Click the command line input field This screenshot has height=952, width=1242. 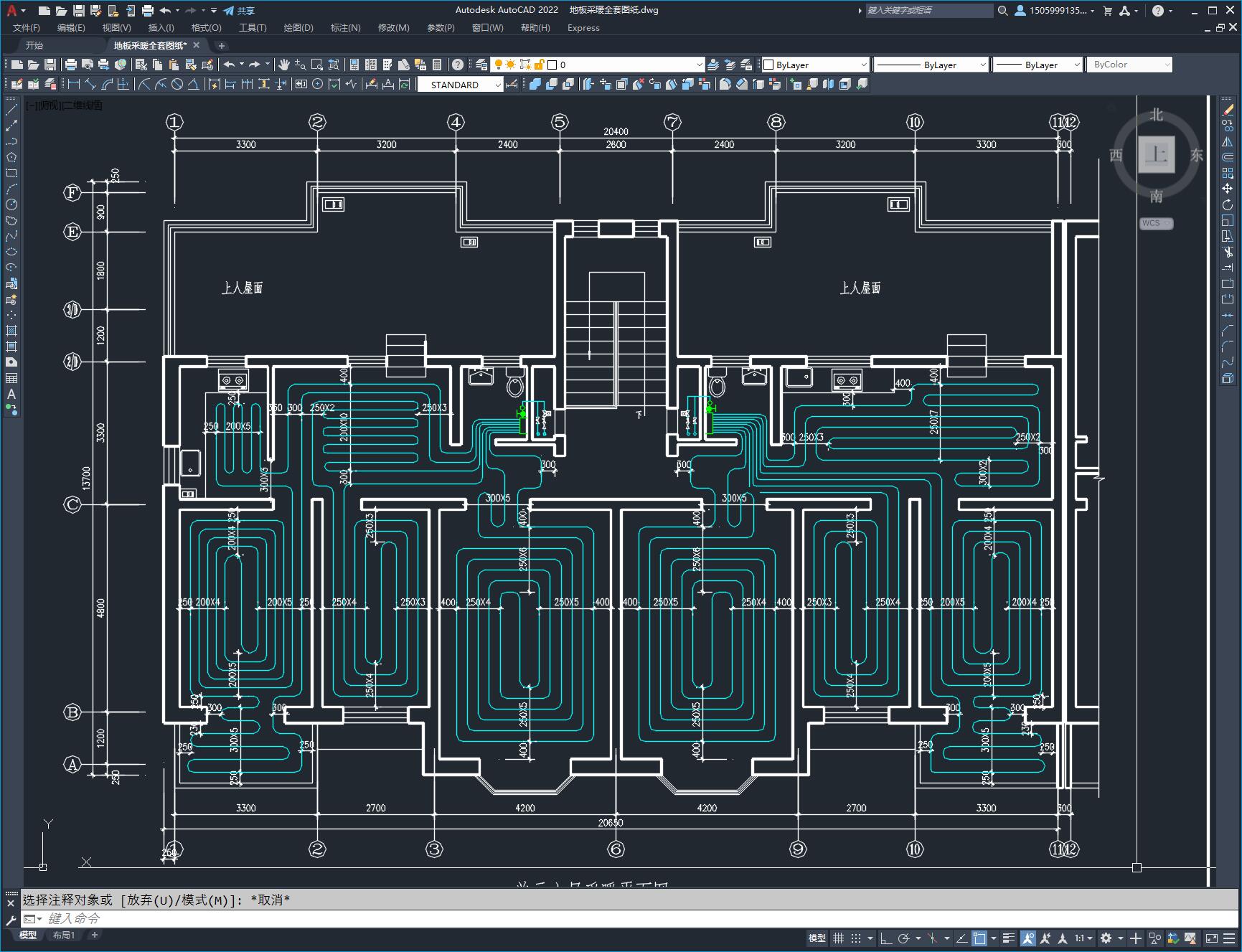click(631, 918)
